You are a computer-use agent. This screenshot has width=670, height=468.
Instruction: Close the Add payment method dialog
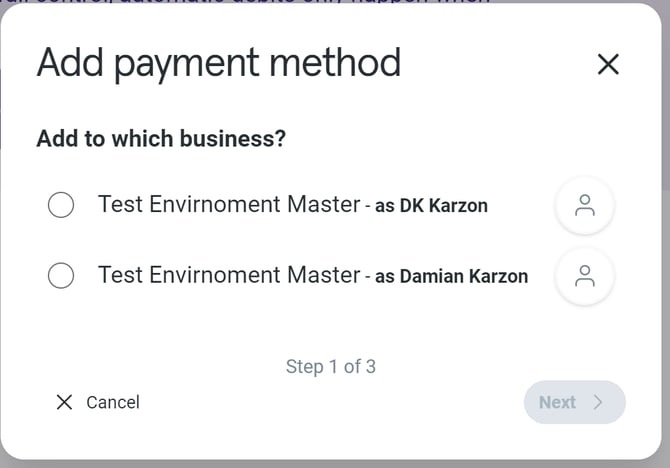click(x=608, y=64)
